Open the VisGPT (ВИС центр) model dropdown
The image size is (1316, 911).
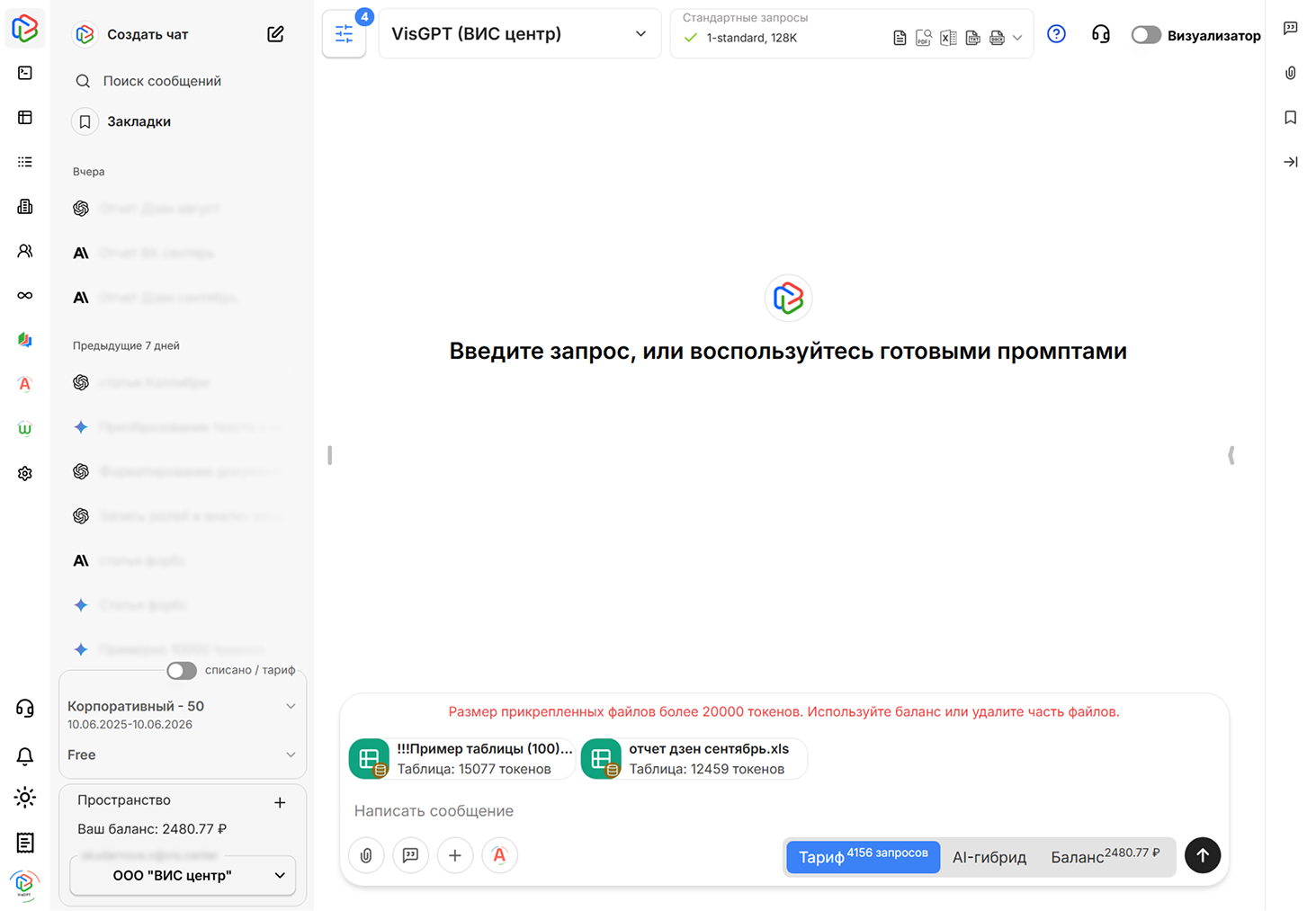pyautogui.click(x=520, y=33)
